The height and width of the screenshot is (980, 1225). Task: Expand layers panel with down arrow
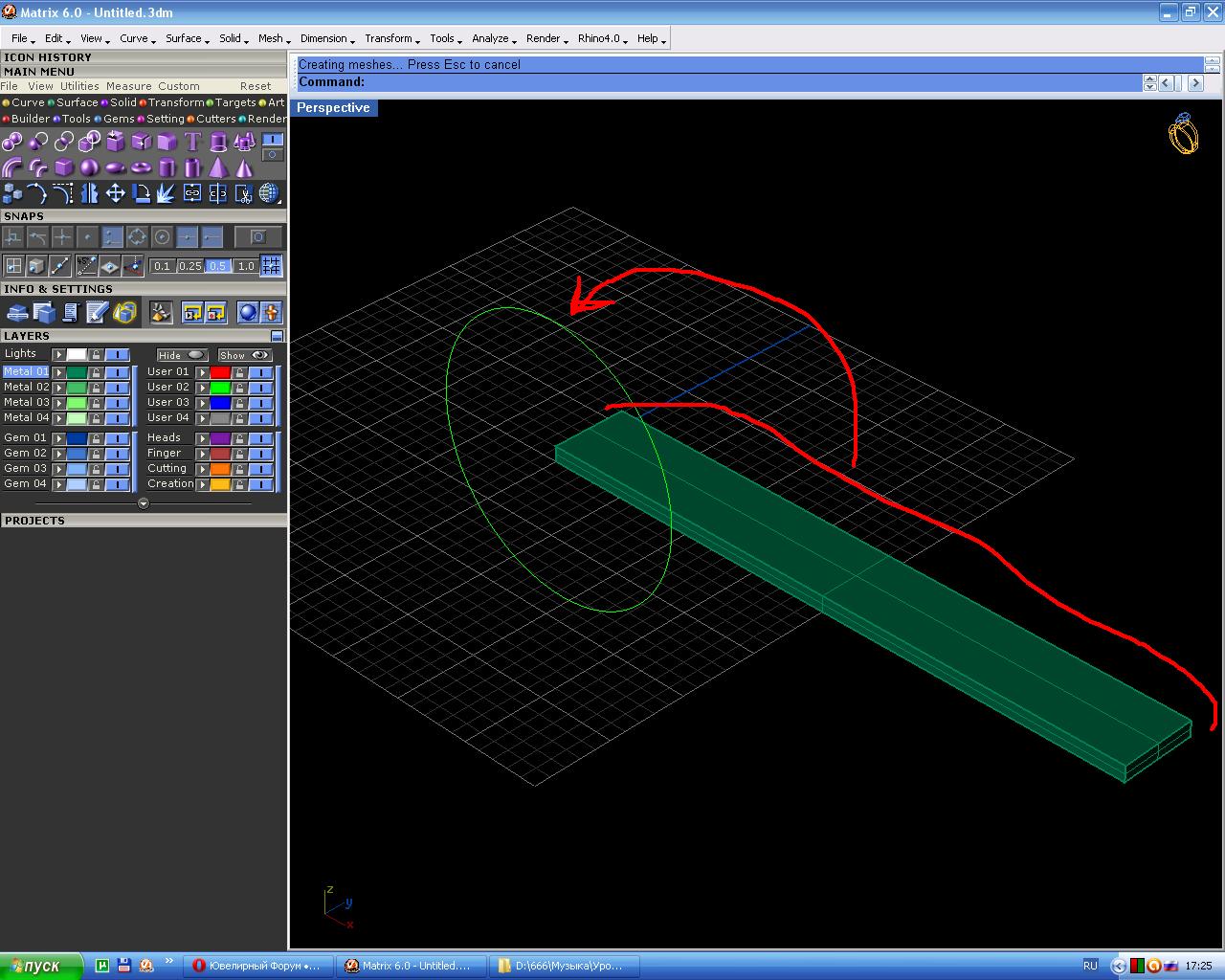pos(144,503)
